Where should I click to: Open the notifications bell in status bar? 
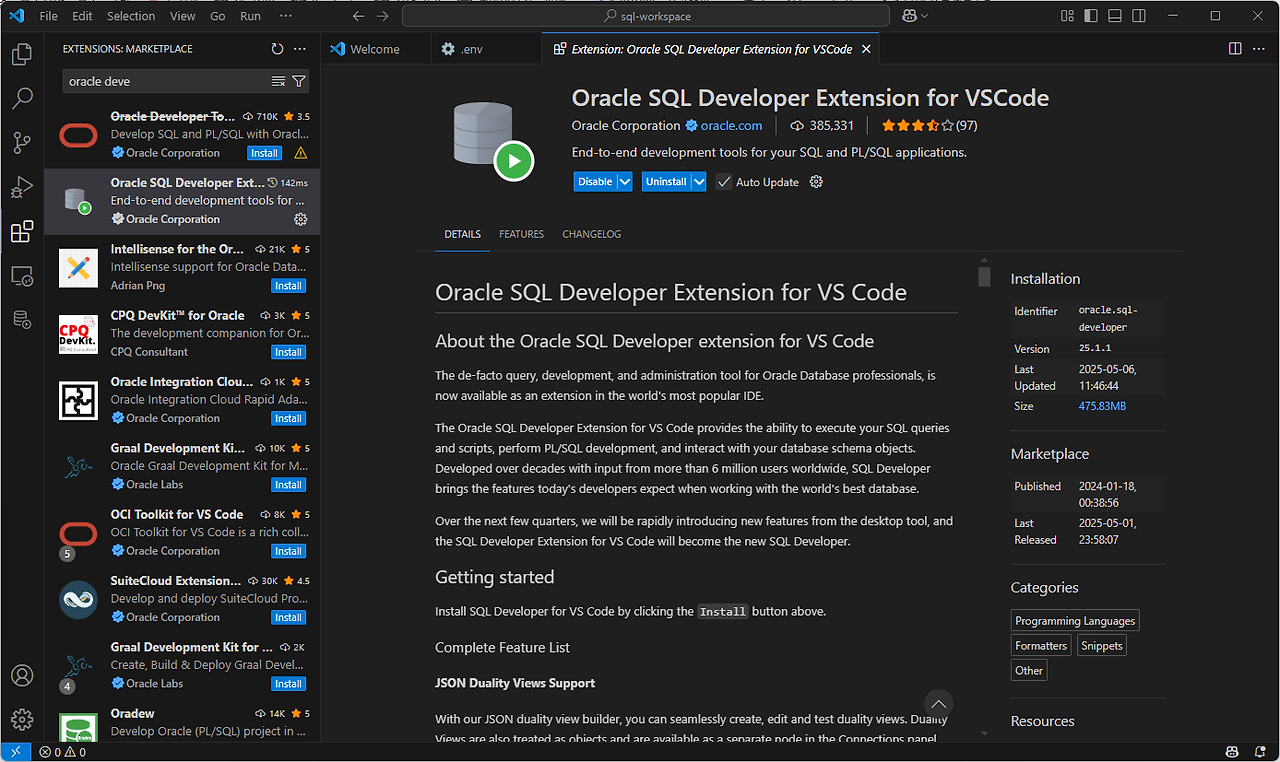pos(1259,752)
